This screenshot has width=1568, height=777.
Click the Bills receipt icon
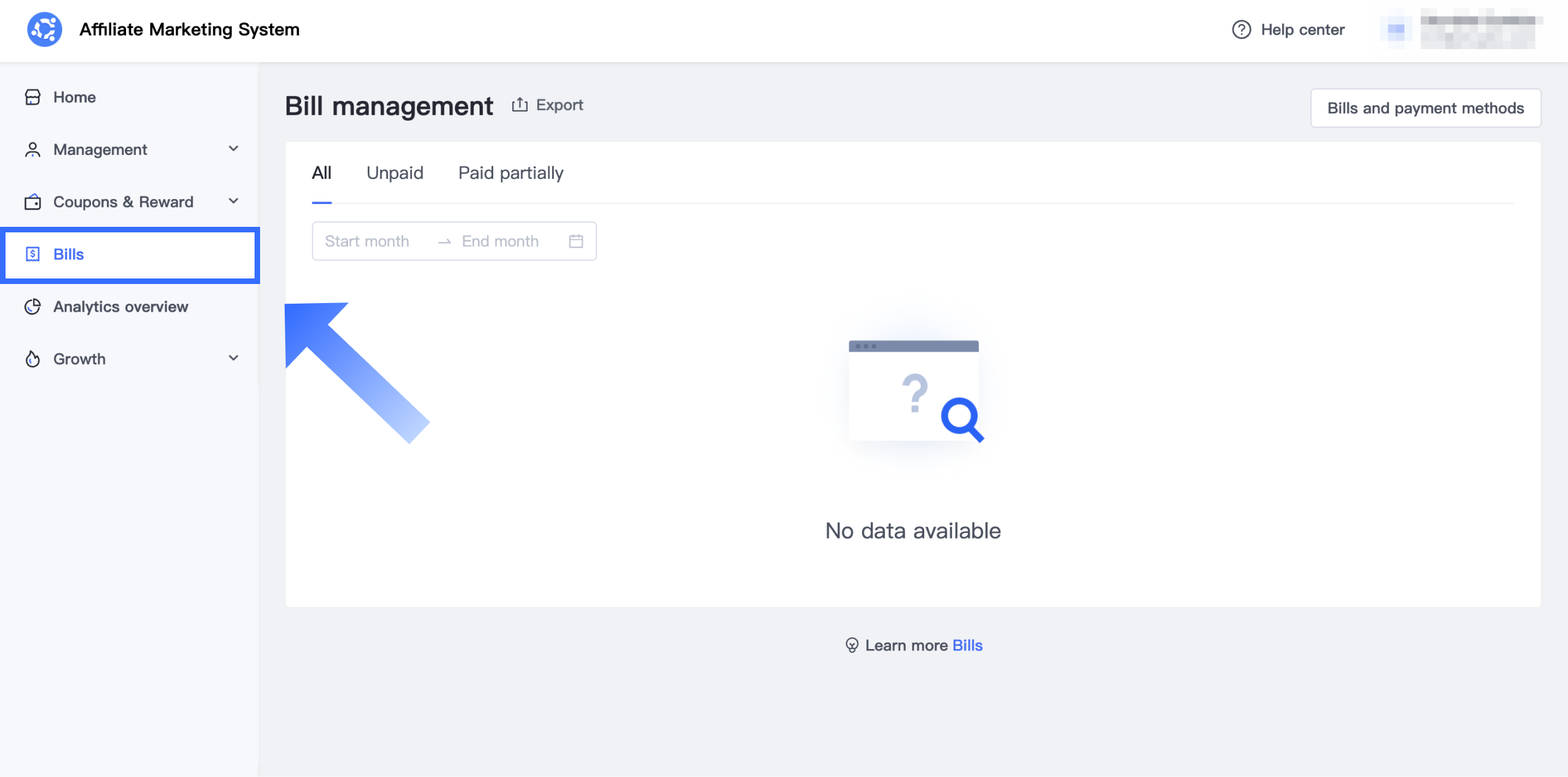[33, 254]
